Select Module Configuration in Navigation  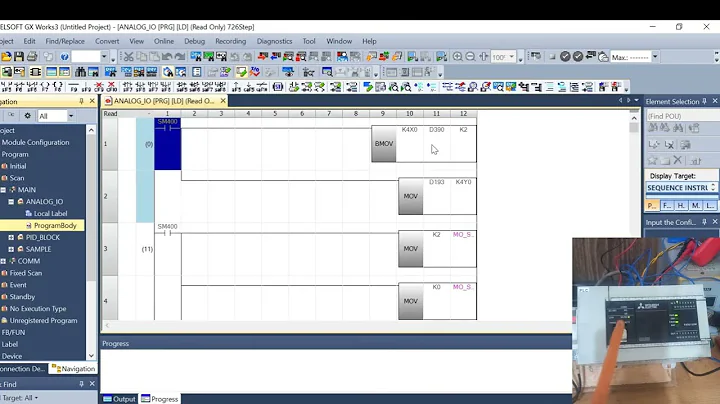click(x=35, y=142)
